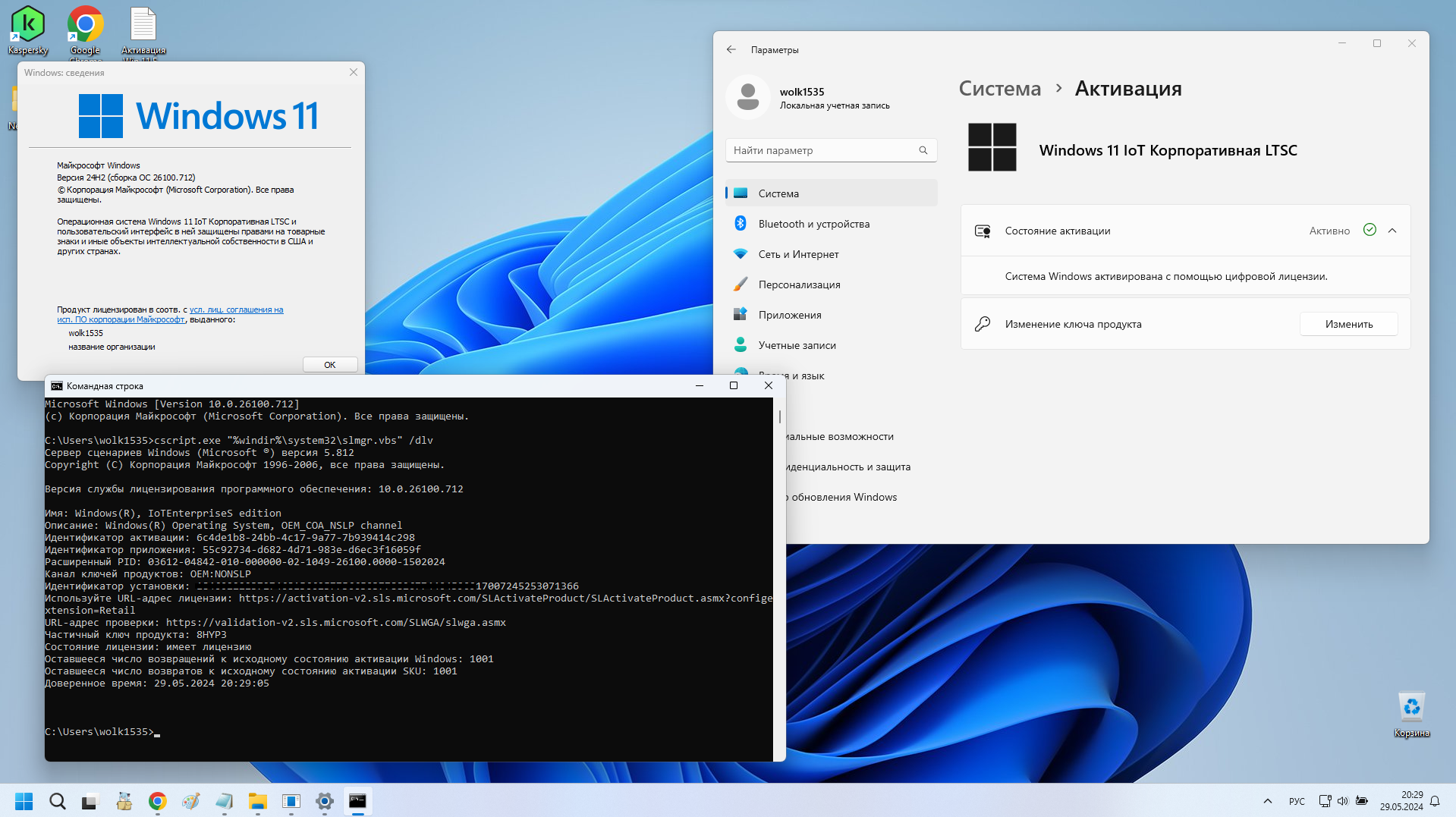Collapse the Состояние активации section chevron
This screenshot has width=1456, height=817.
point(1392,231)
